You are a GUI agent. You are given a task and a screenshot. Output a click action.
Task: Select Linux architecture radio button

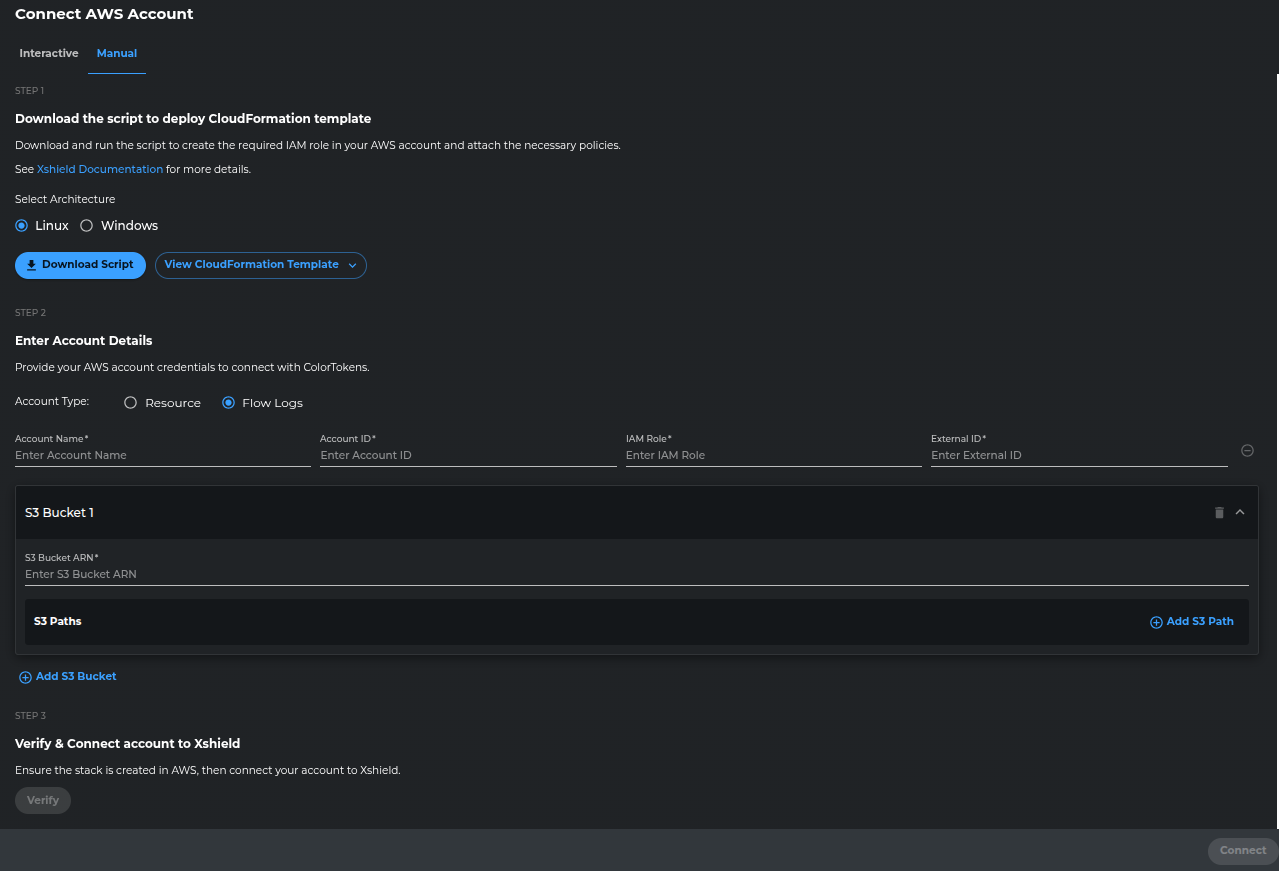22,226
